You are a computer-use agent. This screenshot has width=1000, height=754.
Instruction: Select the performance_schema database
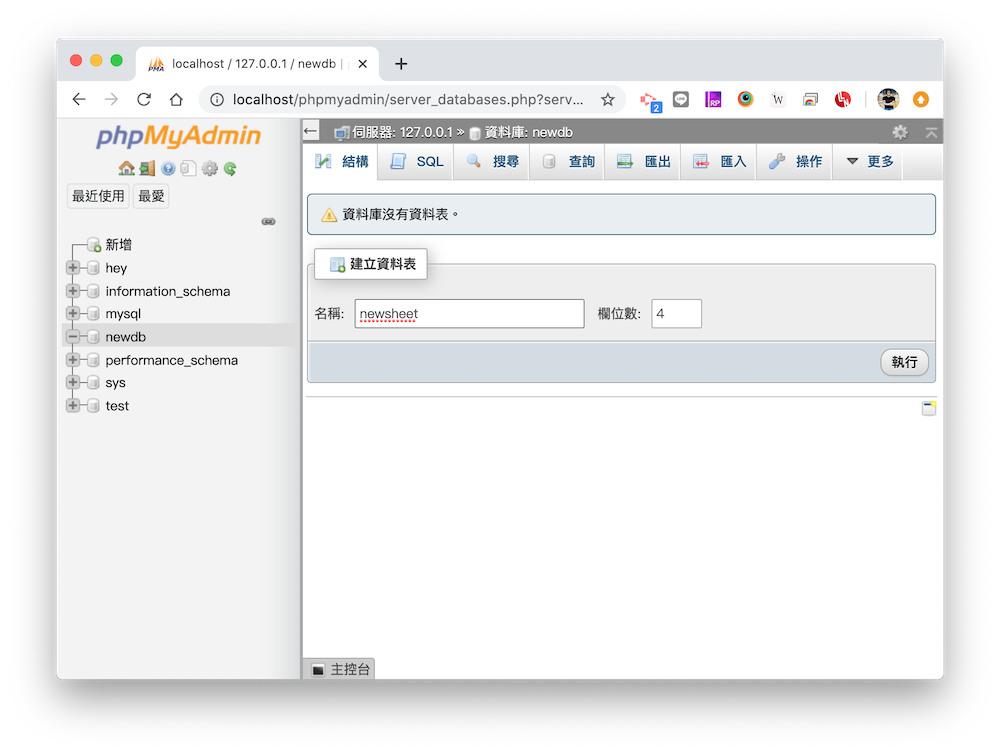(172, 360)
